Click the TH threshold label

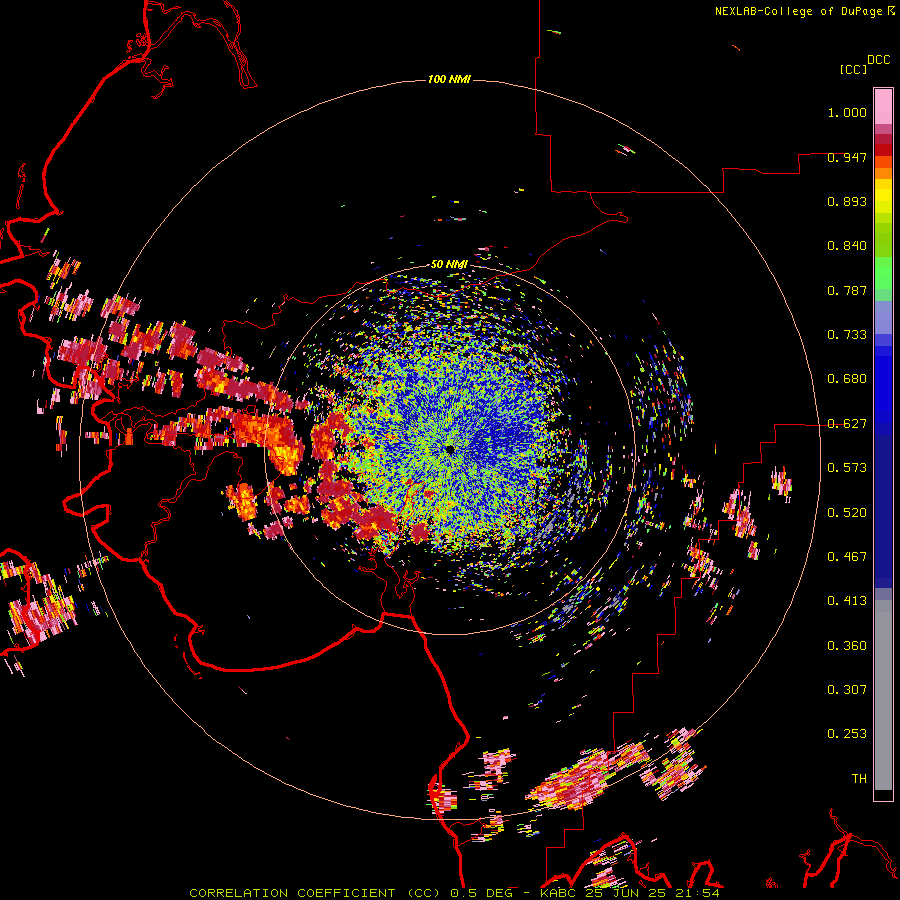click(859, 778)
